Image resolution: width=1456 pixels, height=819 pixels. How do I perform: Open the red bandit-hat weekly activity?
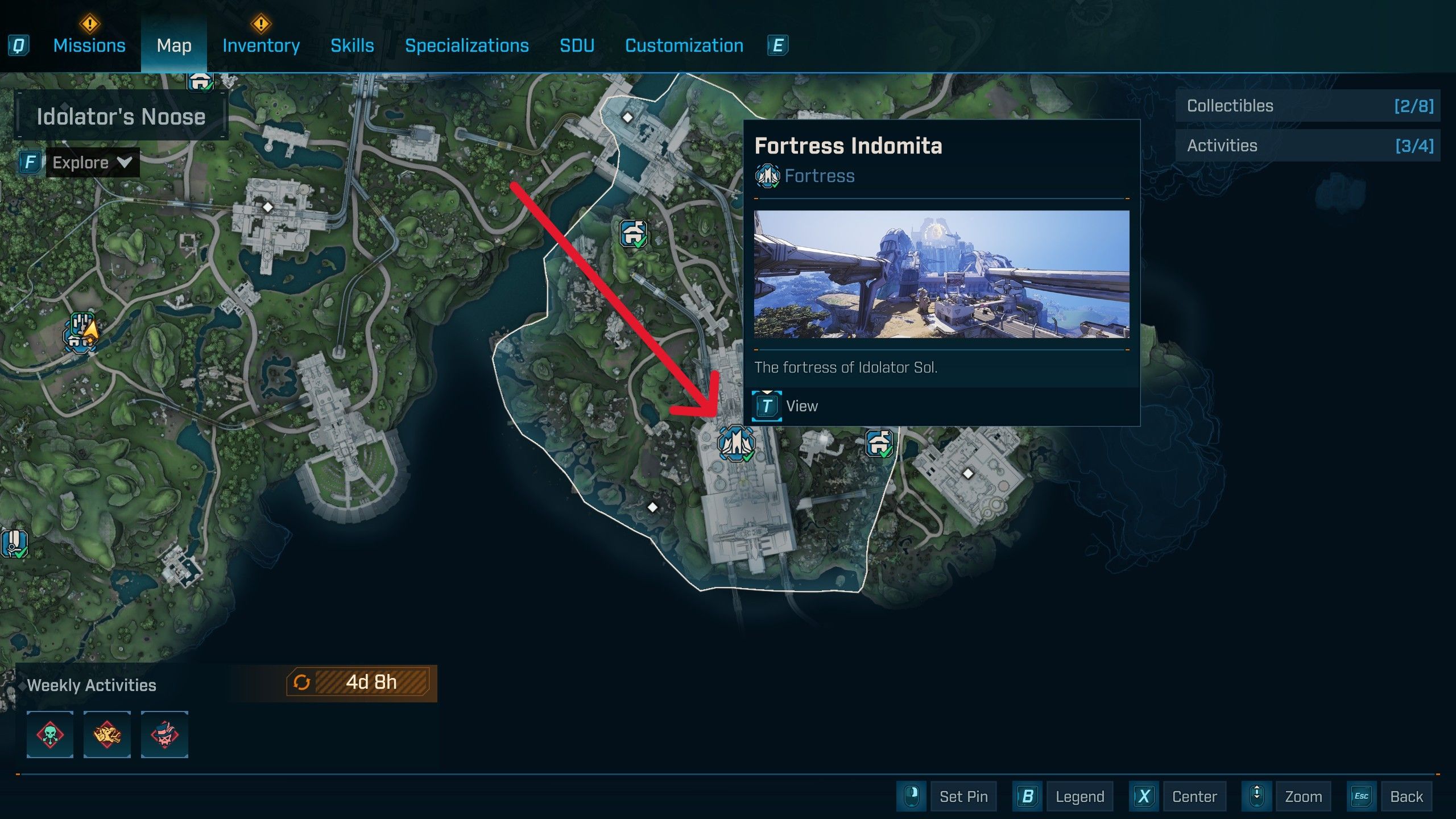164,734
